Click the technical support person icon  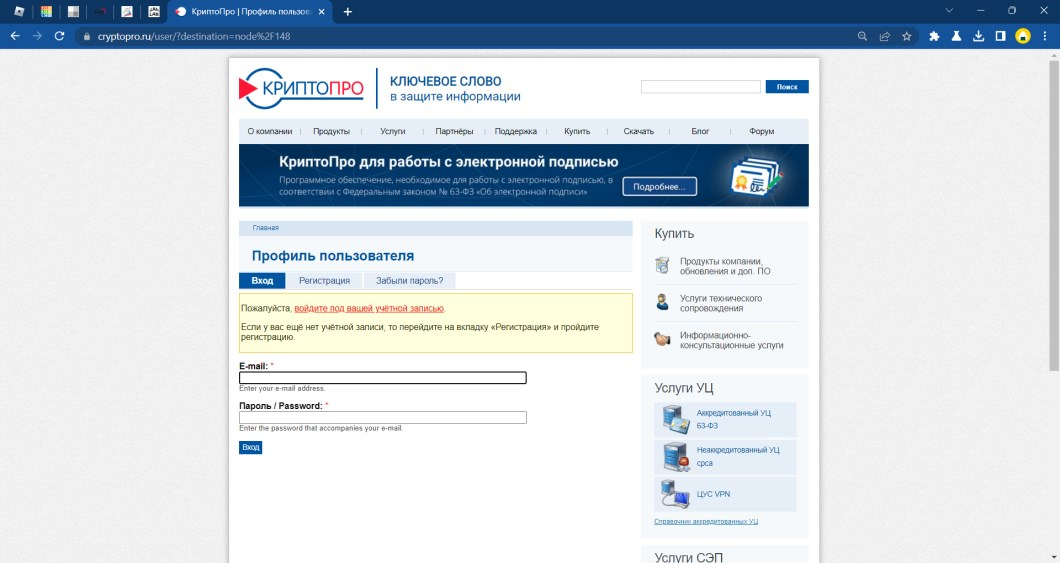(662, 302)
